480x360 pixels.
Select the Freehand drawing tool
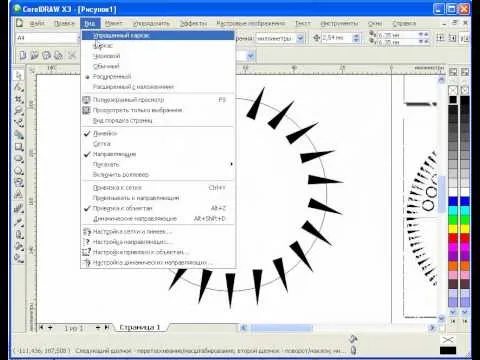[19, 123]
